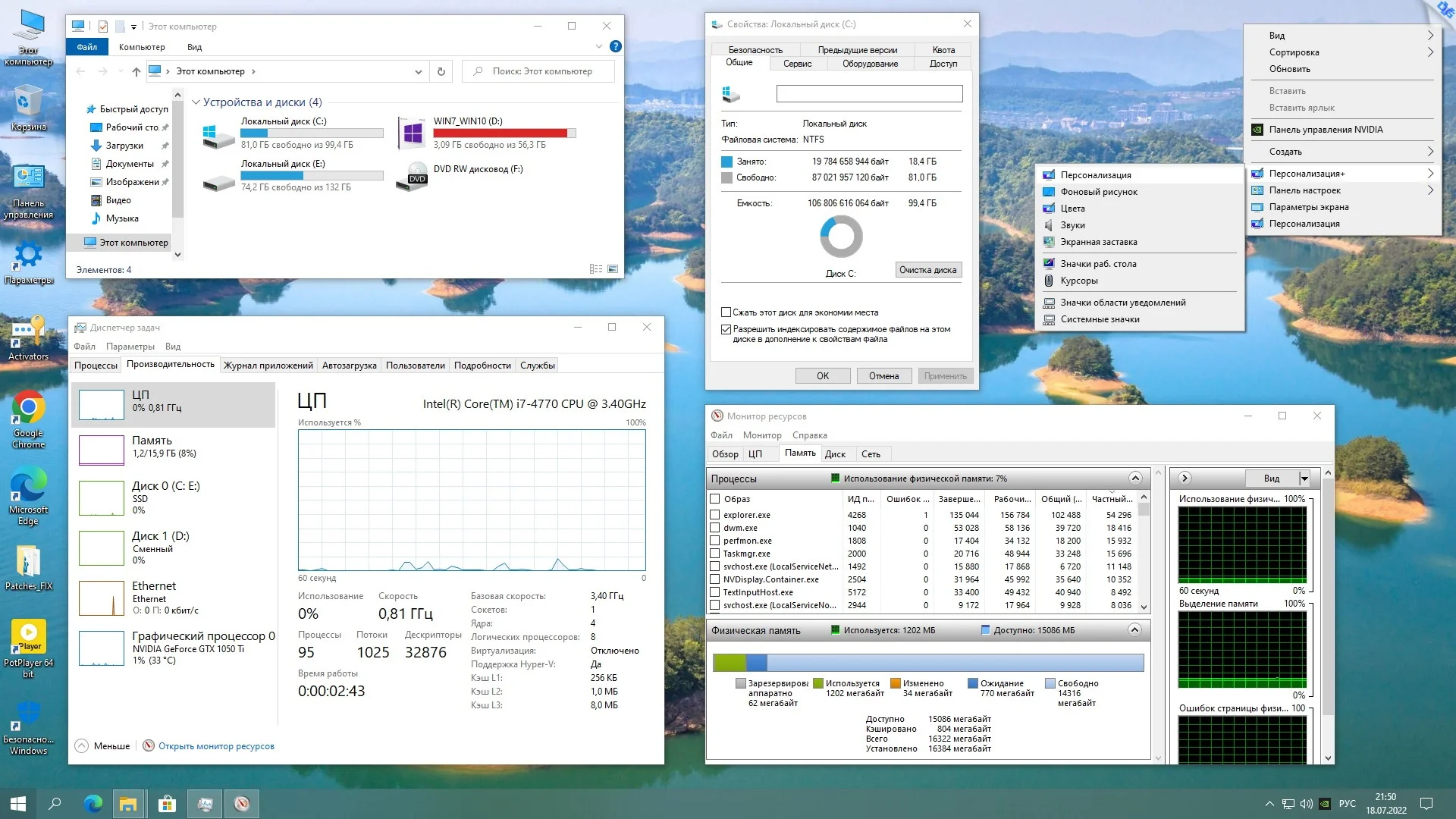Switch to the Автозагрузка tab in Task Manager
Image resolution: width=1456 pixels, height=819 pixels.
tap(349, 366)
